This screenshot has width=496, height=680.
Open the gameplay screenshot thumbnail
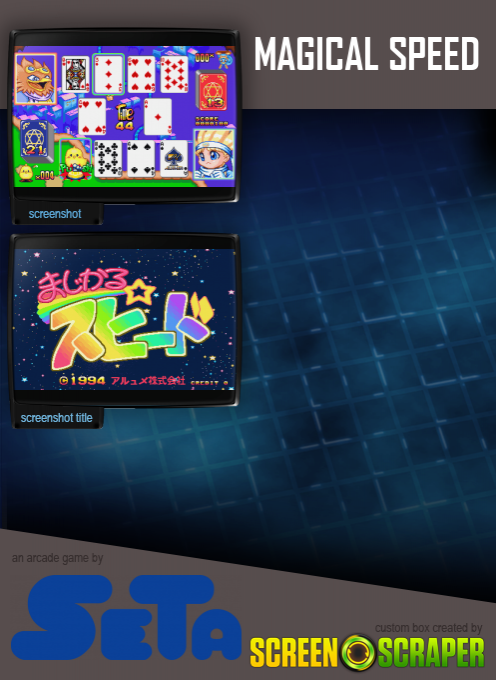tap(125, 116)
